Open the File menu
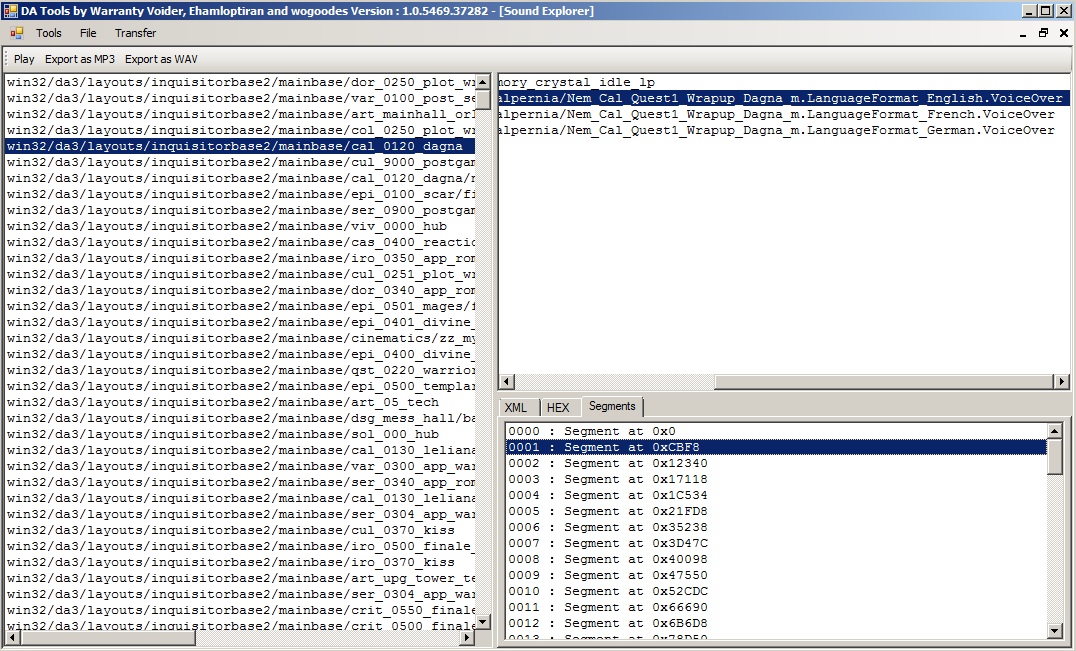This screenshot has width=1076, height=651. tap(88, 33)
